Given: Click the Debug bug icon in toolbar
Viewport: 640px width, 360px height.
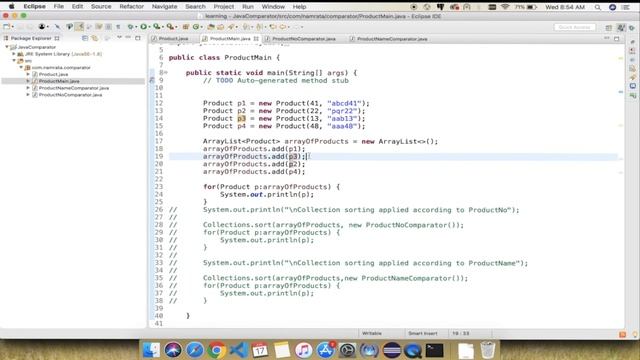Looking at the screenshot, I should tap(131, 27).
